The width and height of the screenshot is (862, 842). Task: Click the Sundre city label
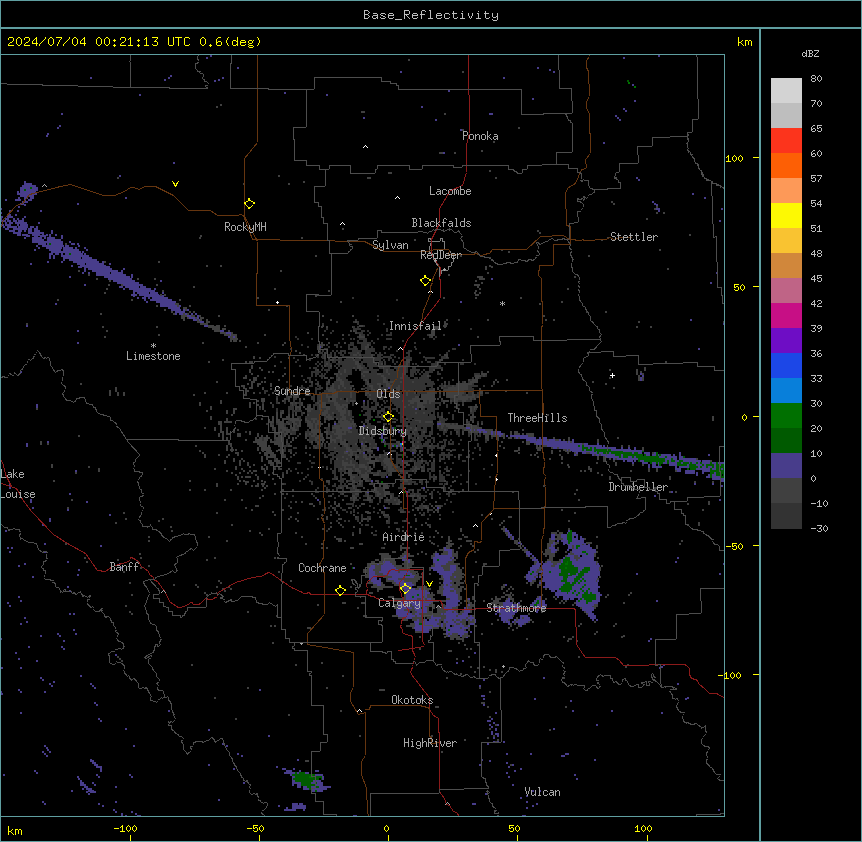click(x=292, y=391)
